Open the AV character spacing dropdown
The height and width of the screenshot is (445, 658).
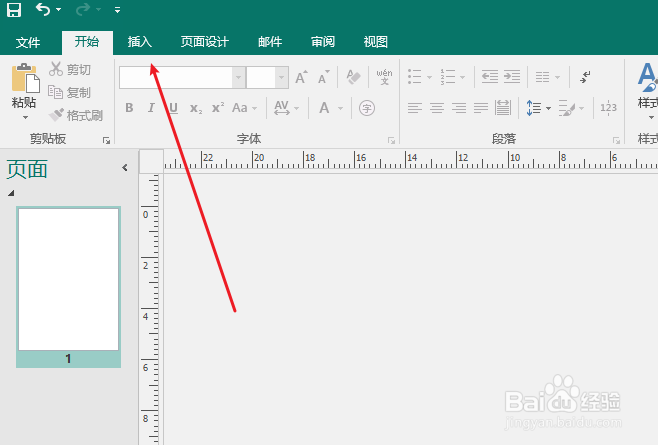[286, 108]
